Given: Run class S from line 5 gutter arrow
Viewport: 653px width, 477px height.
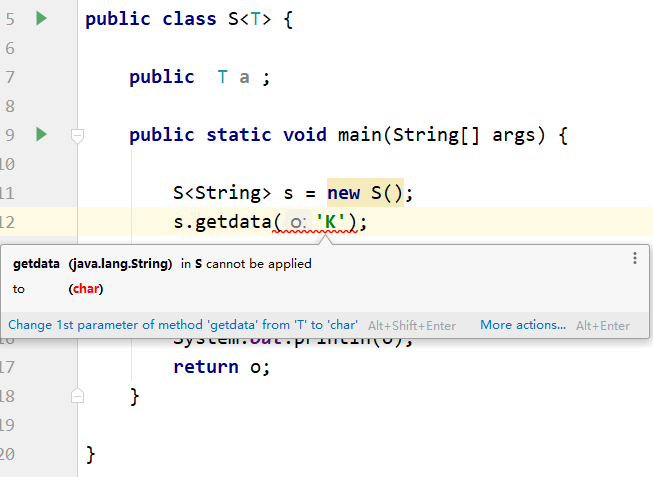Looking at the screenshot, I should [x=41, y=19].
